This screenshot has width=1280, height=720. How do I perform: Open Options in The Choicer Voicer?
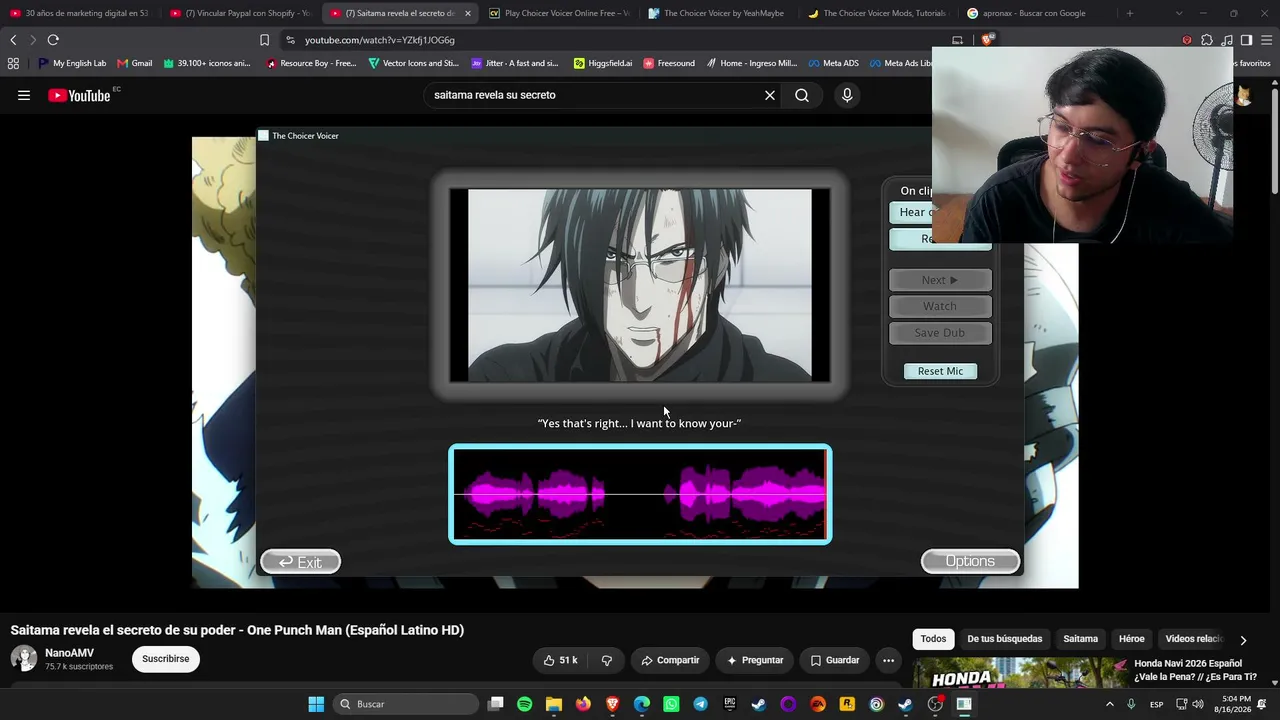970,561
